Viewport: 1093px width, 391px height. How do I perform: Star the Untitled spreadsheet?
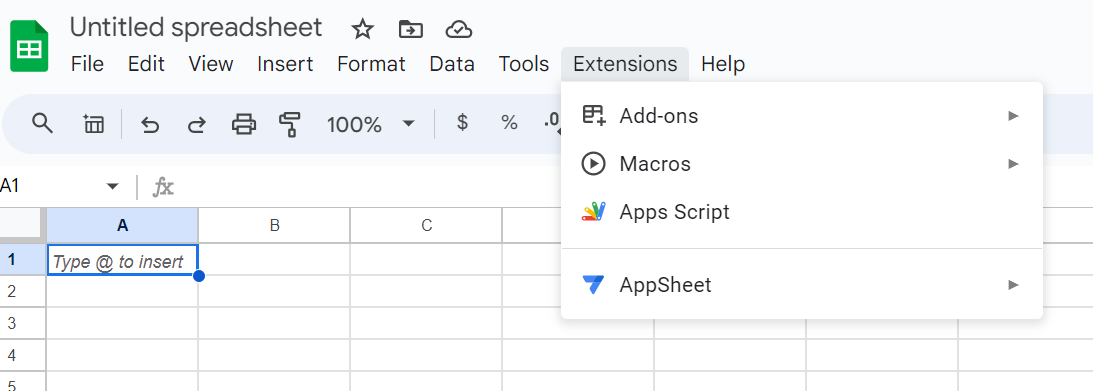[x=362, y=29]
